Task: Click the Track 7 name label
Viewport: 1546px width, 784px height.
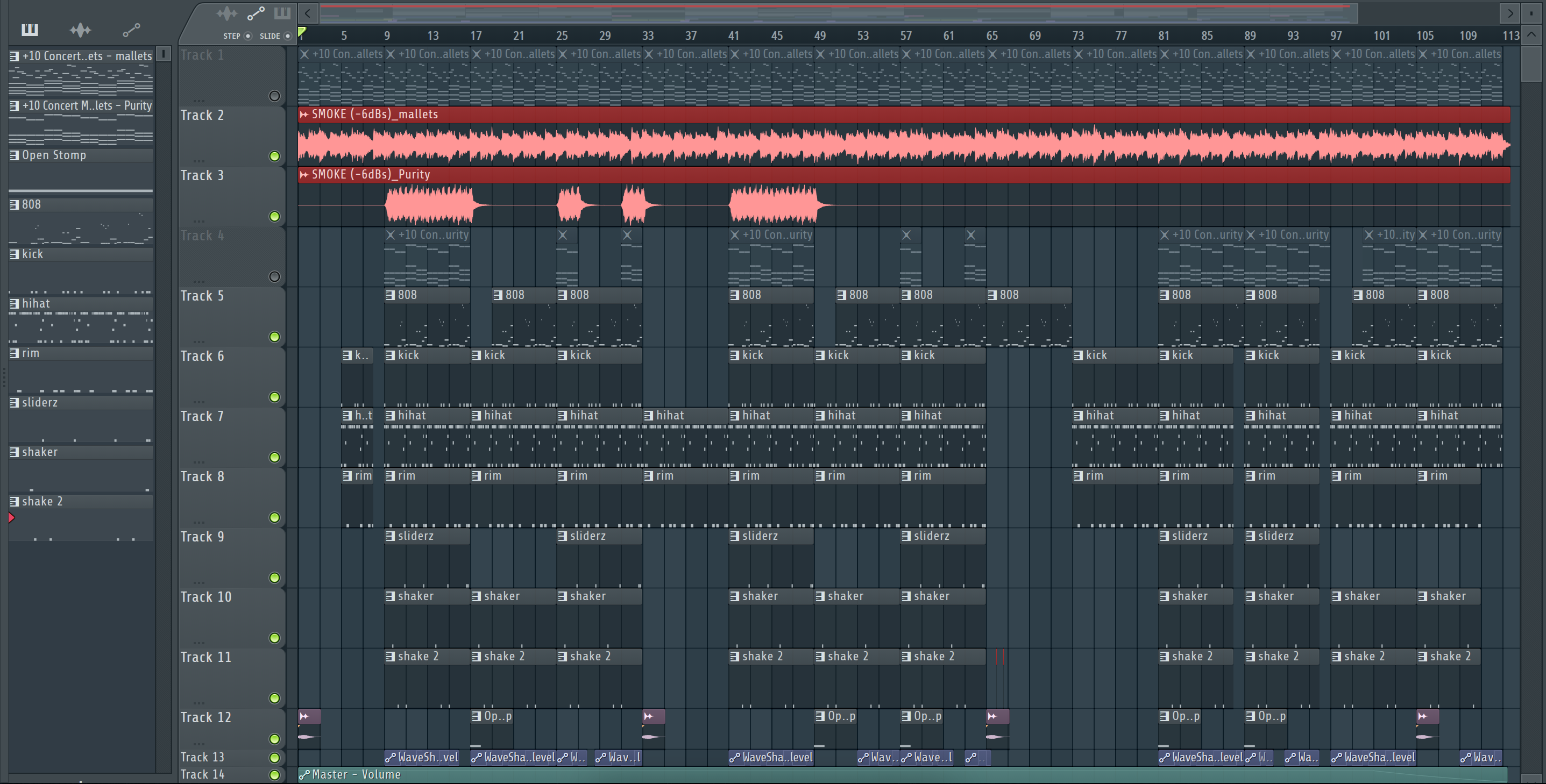Action: [202, 416]
